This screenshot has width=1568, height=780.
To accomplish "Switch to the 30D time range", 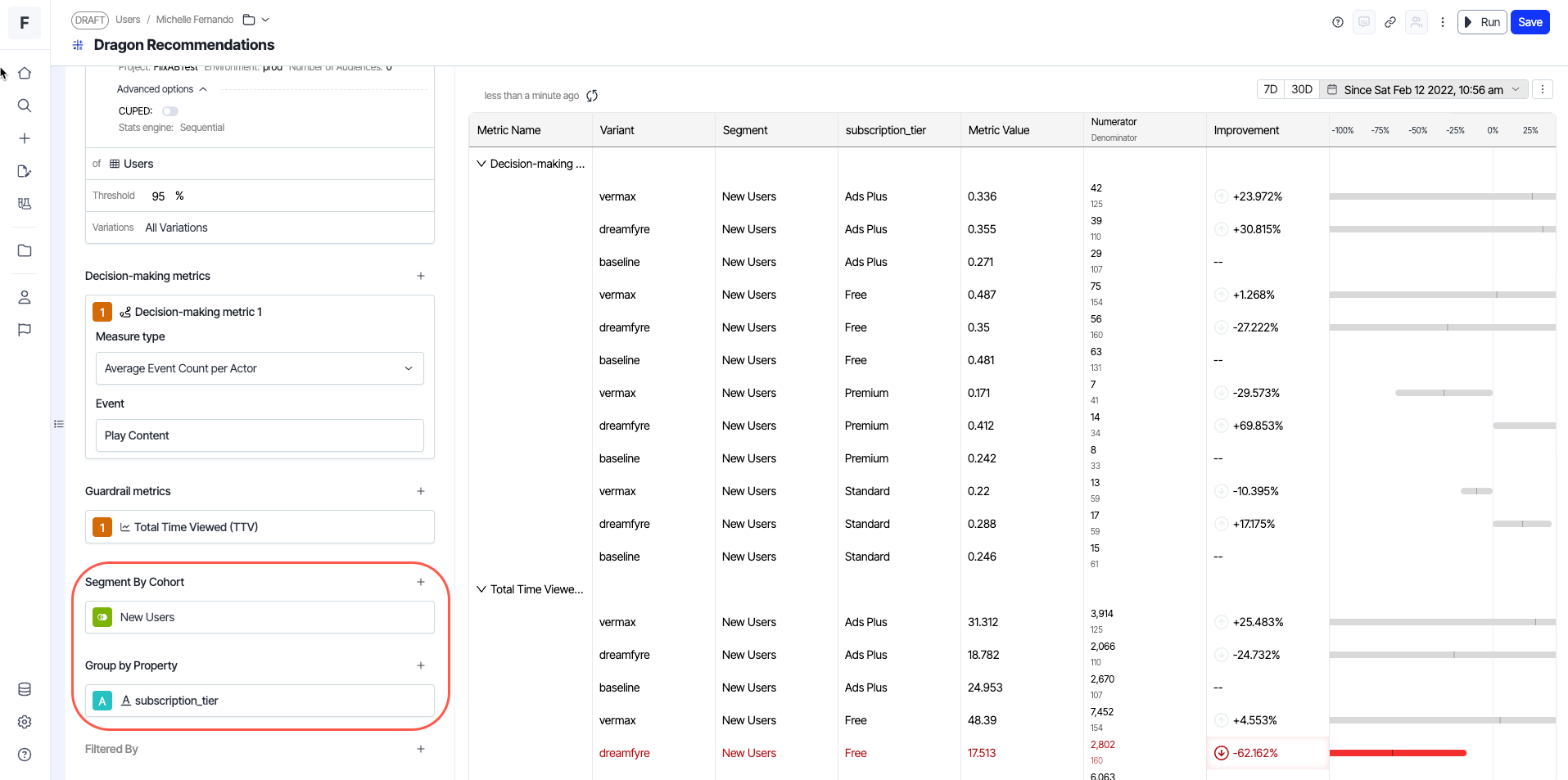I will pos(1301,89).
